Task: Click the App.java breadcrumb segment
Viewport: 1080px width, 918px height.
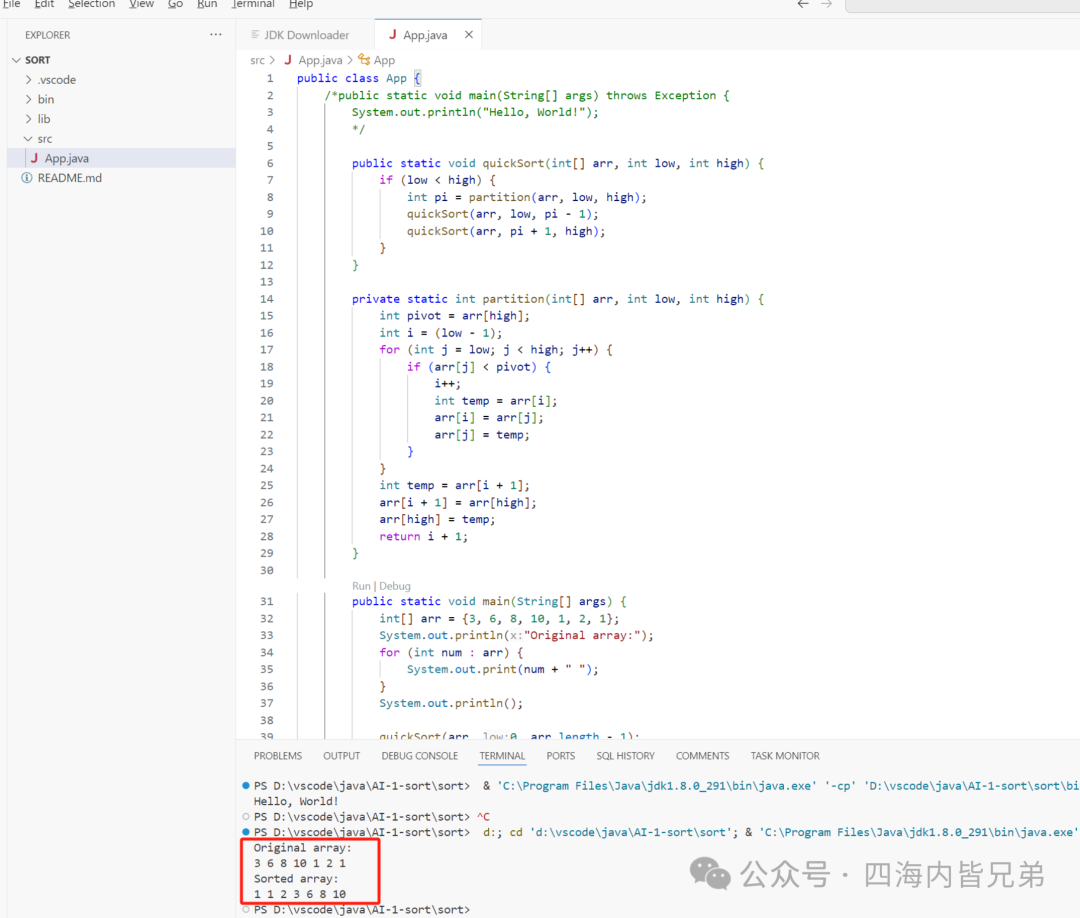Action: click(x=320, y=60)
